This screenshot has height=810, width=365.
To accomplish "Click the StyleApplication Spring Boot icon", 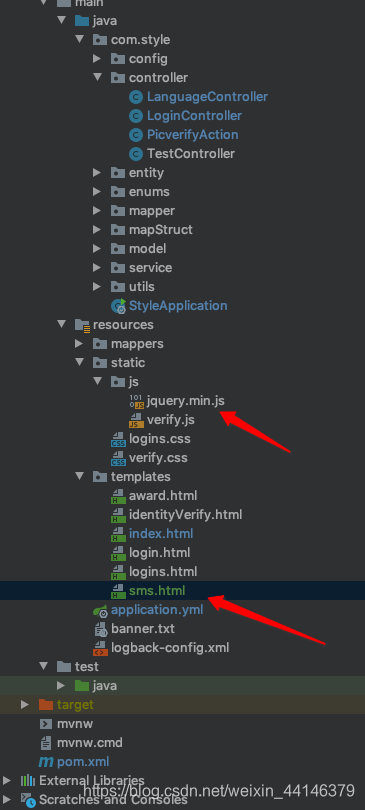I will pyautogui.click(x=119, y=306).
